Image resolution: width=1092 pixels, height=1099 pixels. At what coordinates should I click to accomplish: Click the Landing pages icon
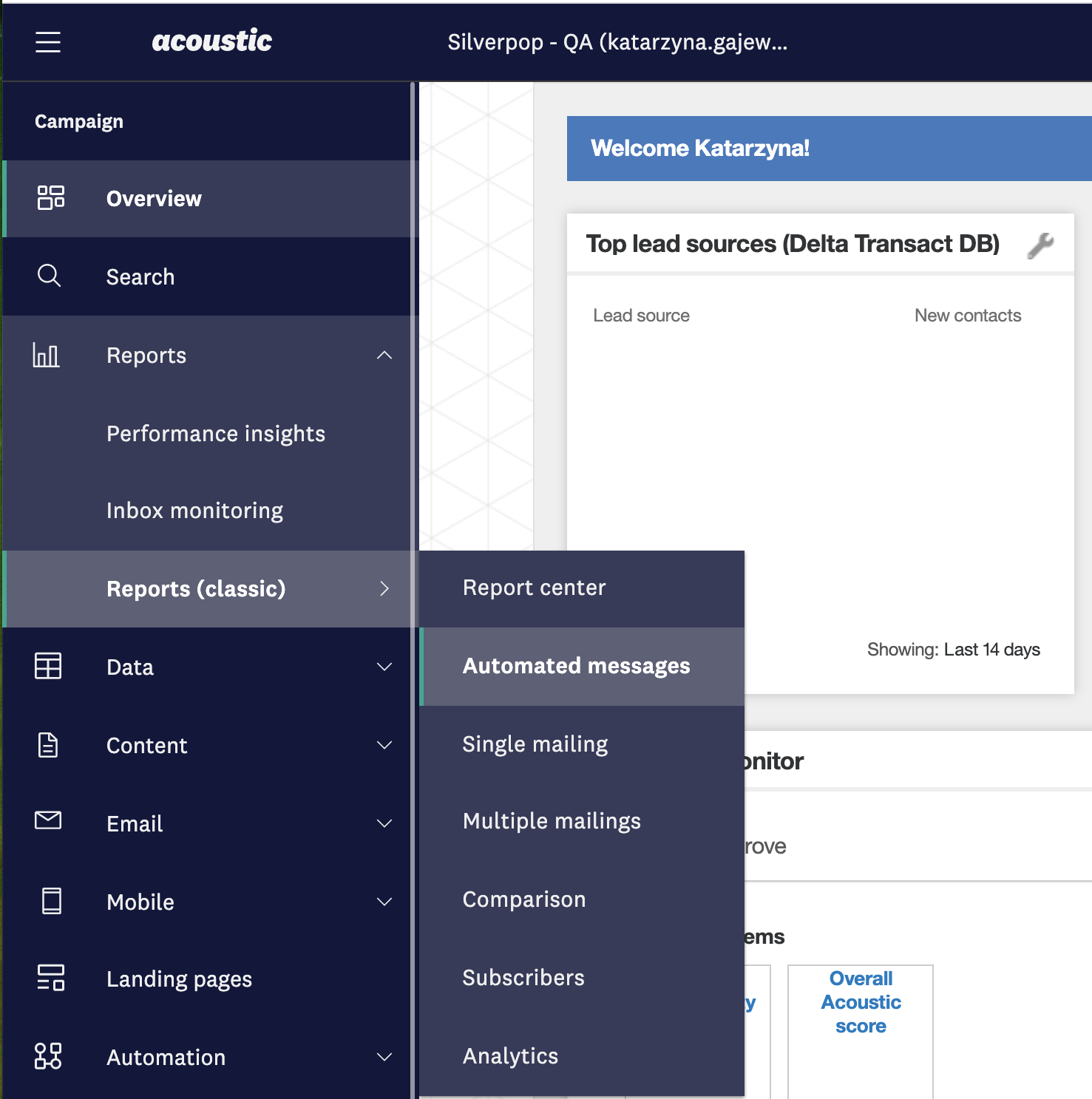click(x=50, y=978)
